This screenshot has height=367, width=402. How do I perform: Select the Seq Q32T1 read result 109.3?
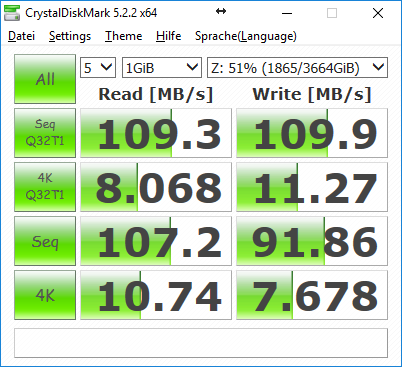pos(156,133)
